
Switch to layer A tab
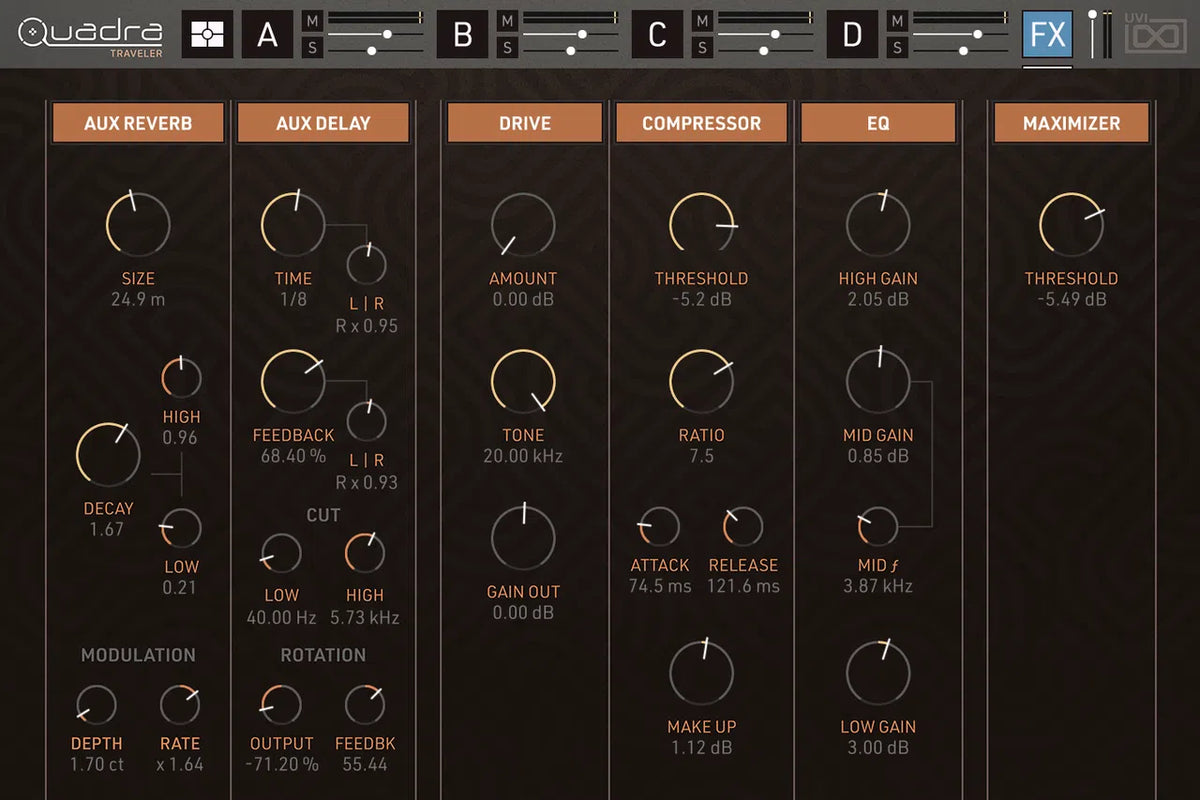pyautogui.click(x=267, y=35)
